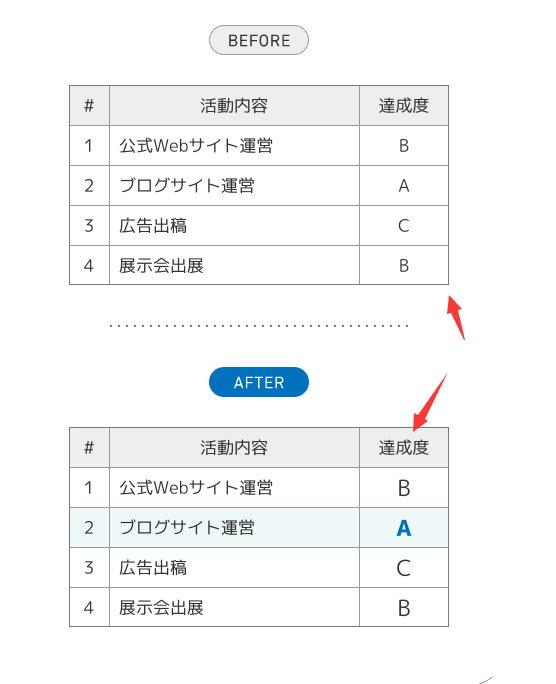The width and height of the screenshot is (556, 684).
Task: Click the bold blue A grade cell
Action: (x=404, y=528)
